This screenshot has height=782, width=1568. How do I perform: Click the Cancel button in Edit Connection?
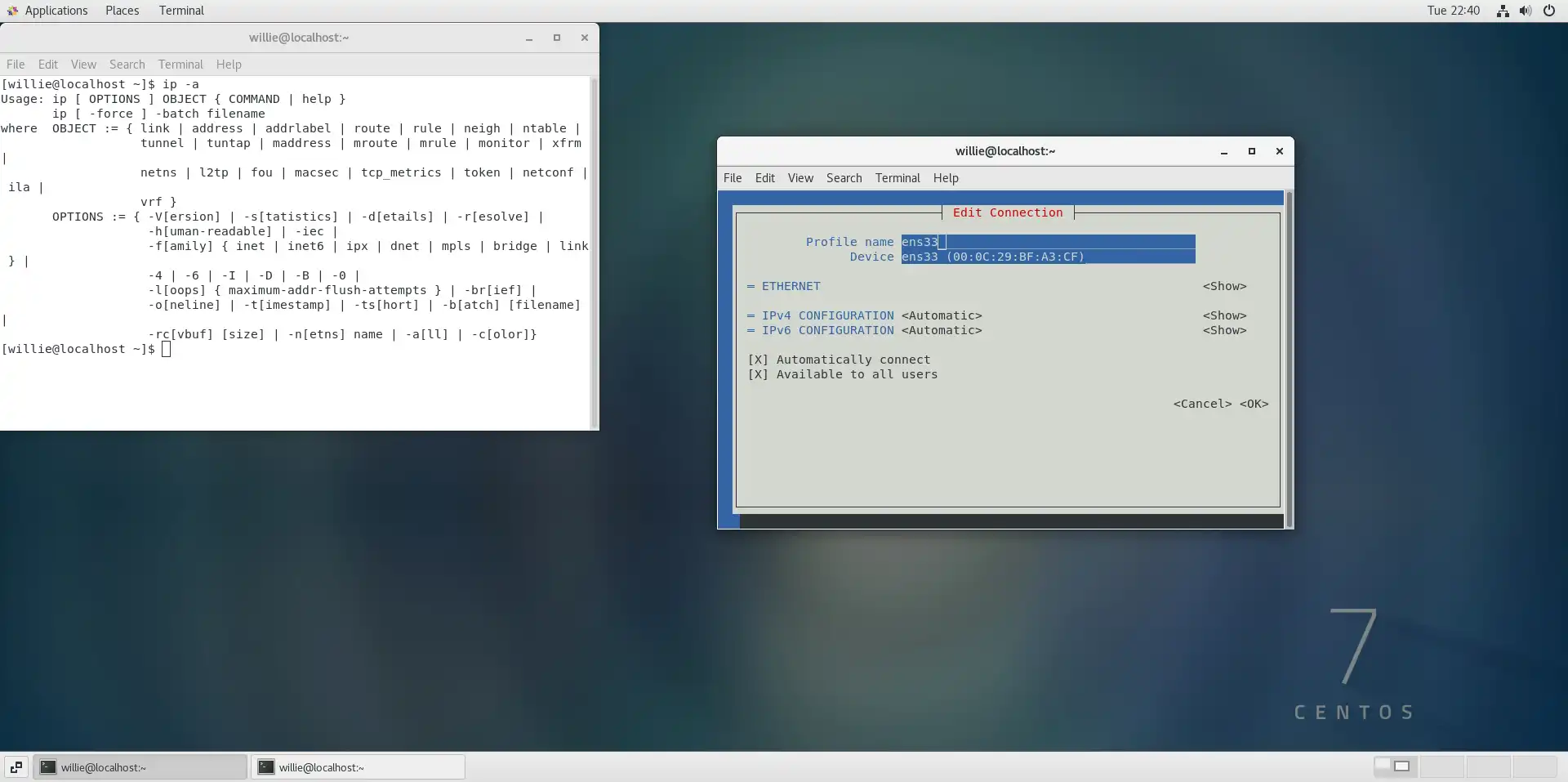tap(1202, 404)
